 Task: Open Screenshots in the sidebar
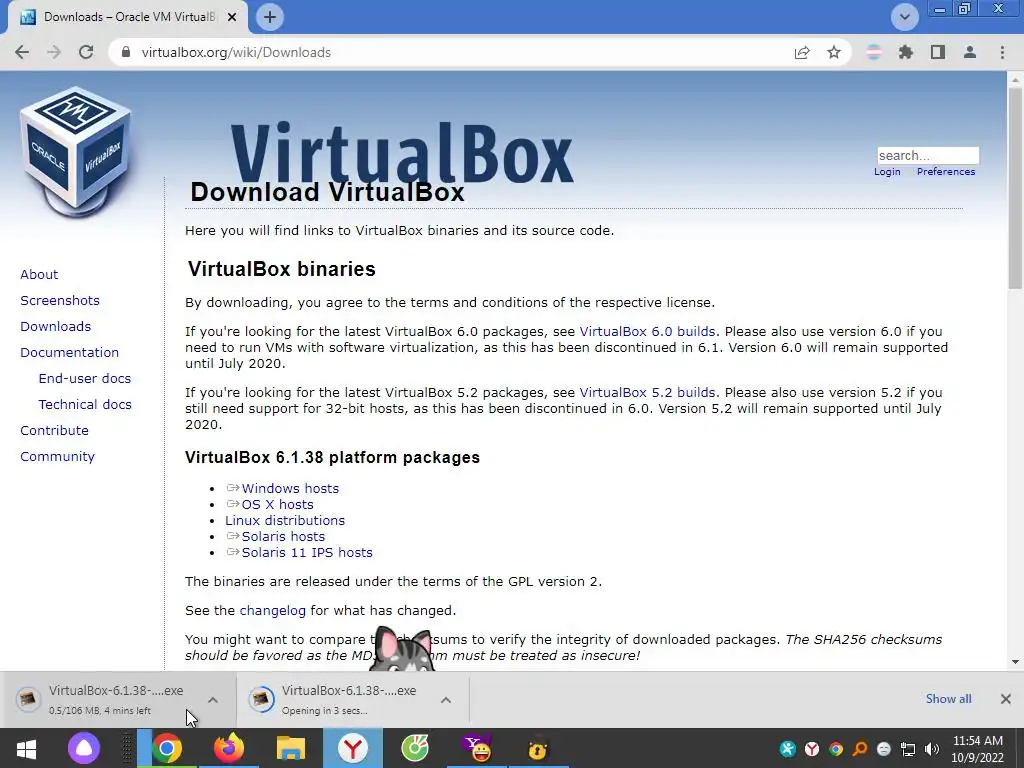point(60,300)
